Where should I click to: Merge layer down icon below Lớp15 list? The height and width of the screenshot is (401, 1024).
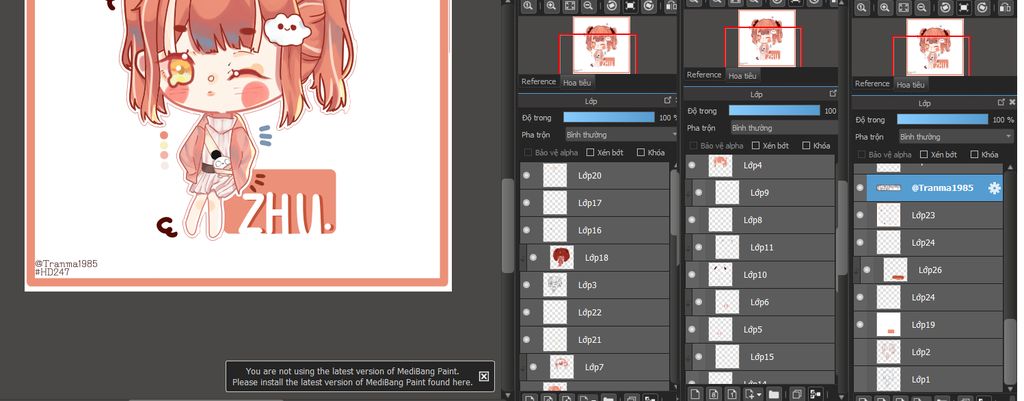[x=816, y=394]
